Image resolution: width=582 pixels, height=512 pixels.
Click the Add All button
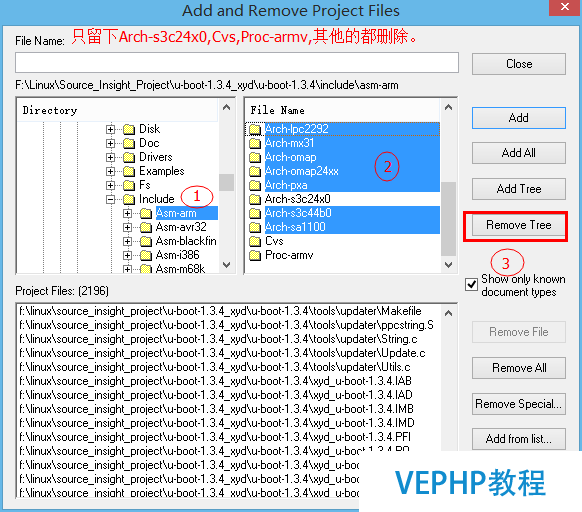[x=519, y=153]
